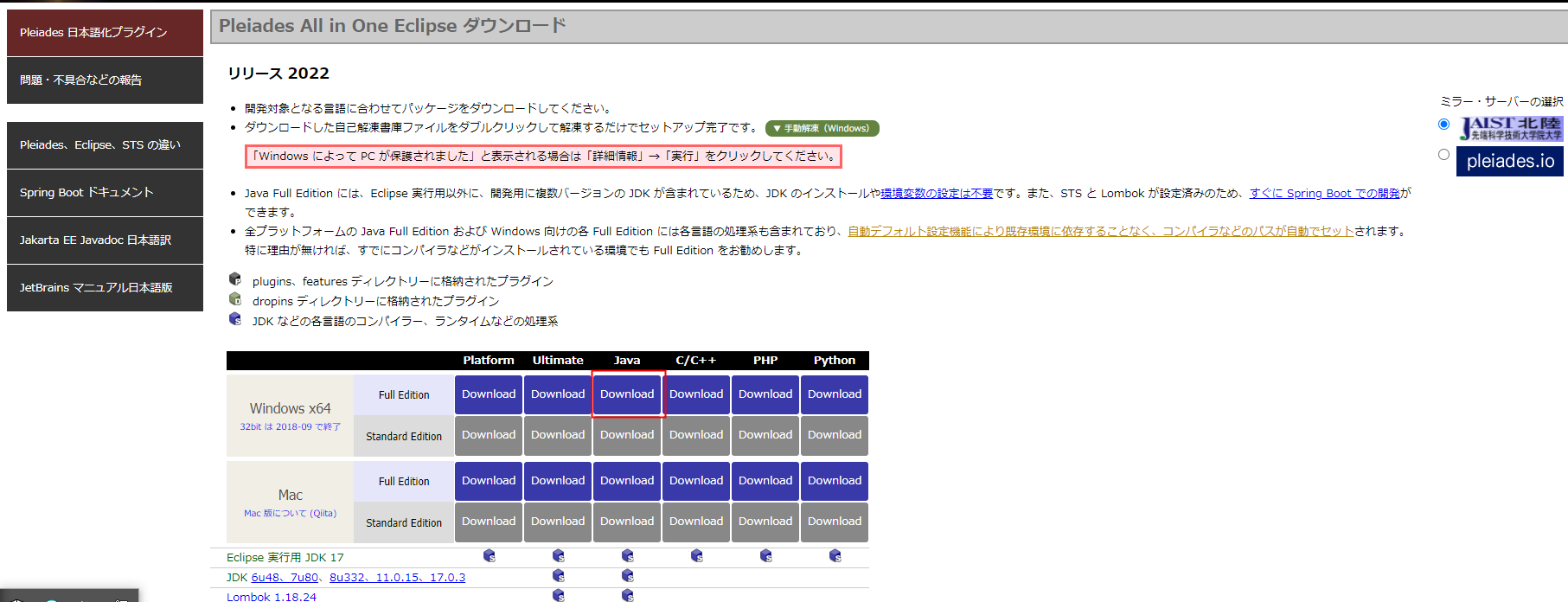Download Mac Standard Edition C/C++
Viewport: 1568px width, 602px height.
point(696,522)
